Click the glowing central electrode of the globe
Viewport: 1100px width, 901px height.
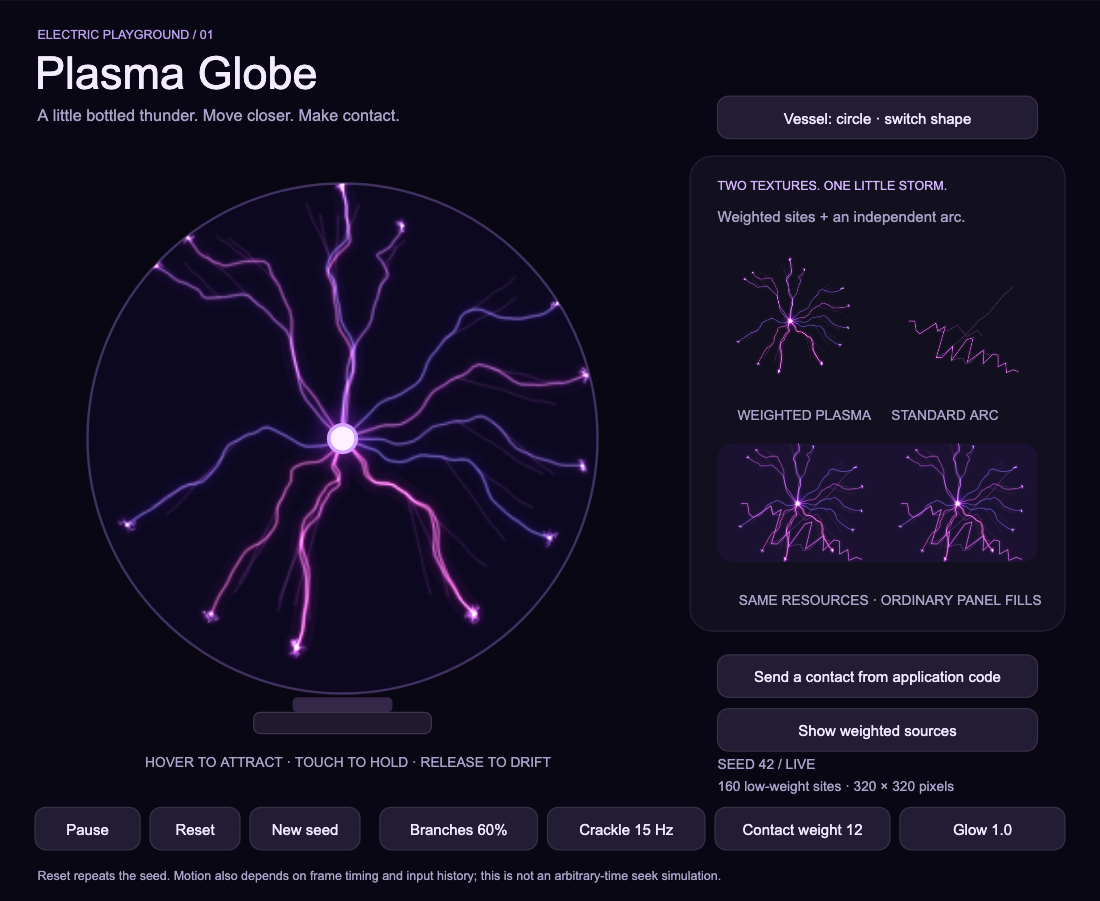coord(342,438)
